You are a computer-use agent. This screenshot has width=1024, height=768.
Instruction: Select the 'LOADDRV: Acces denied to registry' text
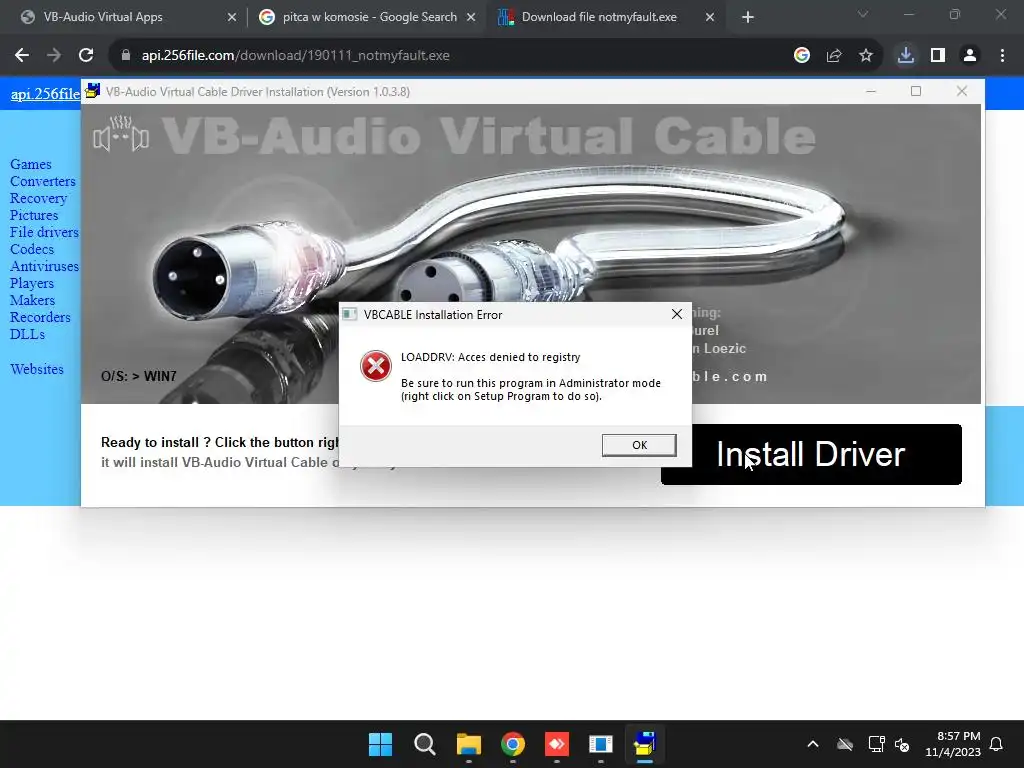click(490, 357)
